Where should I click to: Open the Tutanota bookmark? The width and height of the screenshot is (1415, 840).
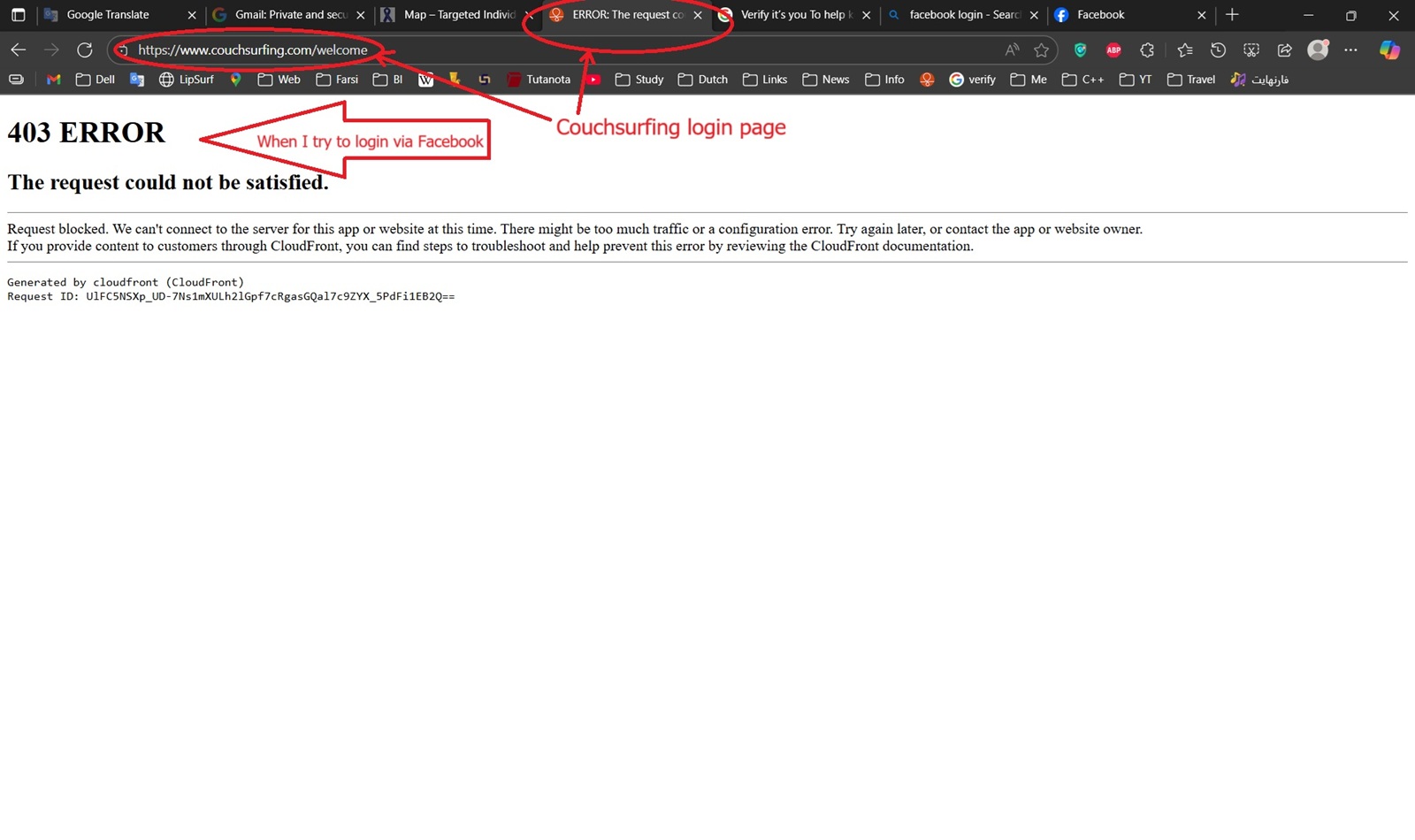point(539,80)
